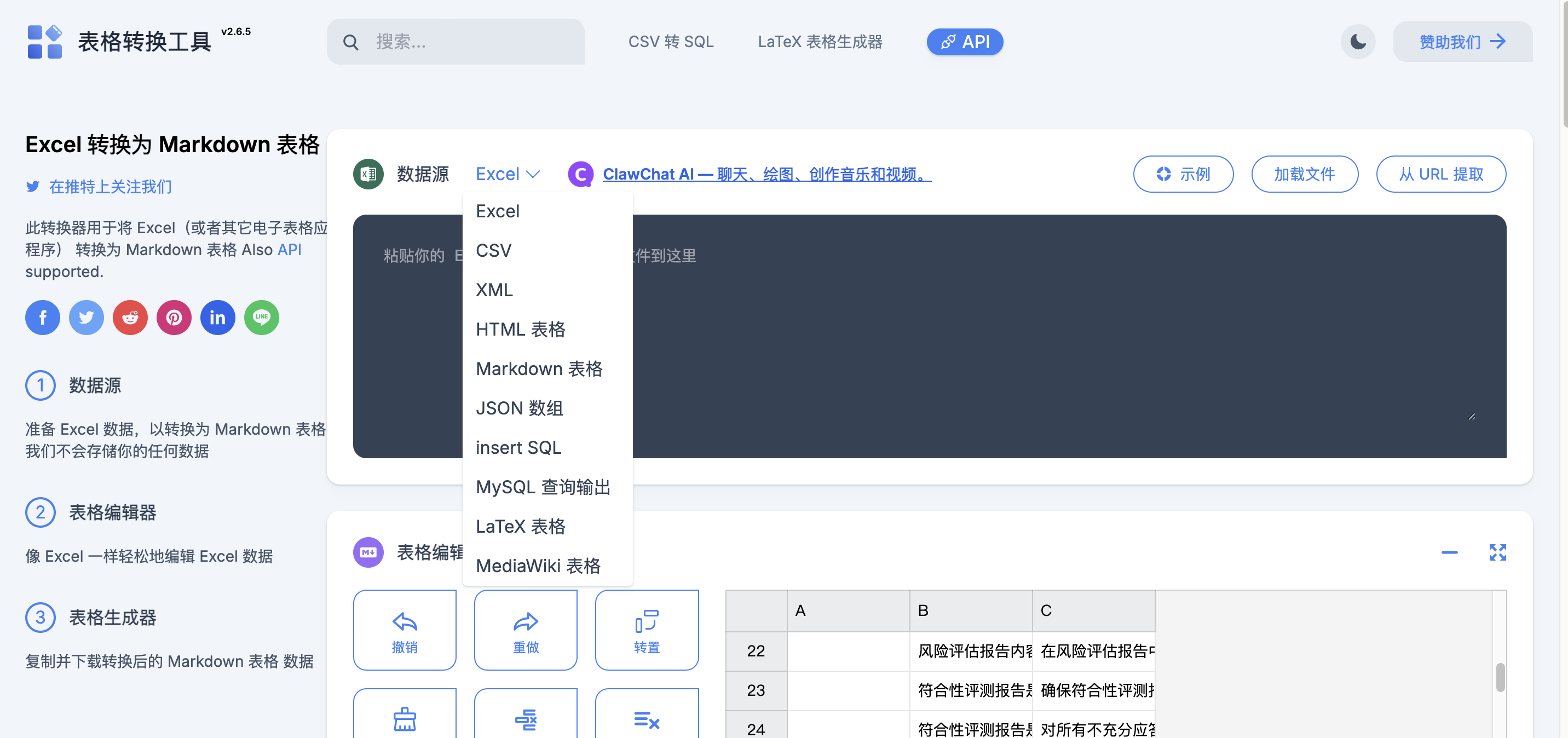The height and width of the screenshot is (738, 1568).
Task: Open the API page button
Action: tap(964, 42)
